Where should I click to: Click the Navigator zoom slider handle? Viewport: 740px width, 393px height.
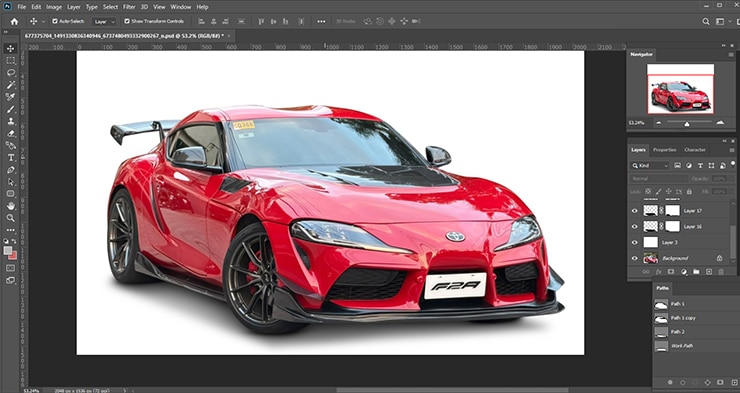(x=687, y=124)
